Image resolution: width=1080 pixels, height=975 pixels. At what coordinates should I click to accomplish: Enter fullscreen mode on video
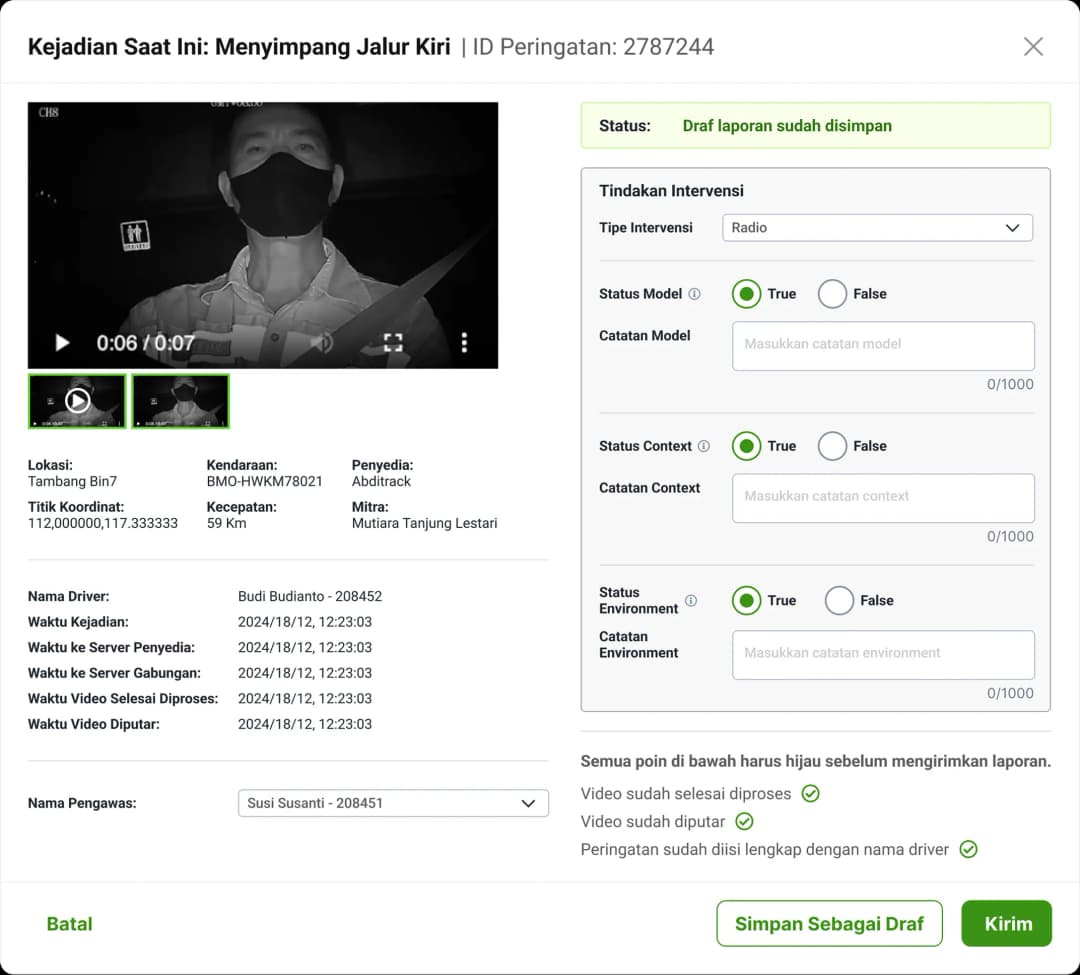point(393,343)
